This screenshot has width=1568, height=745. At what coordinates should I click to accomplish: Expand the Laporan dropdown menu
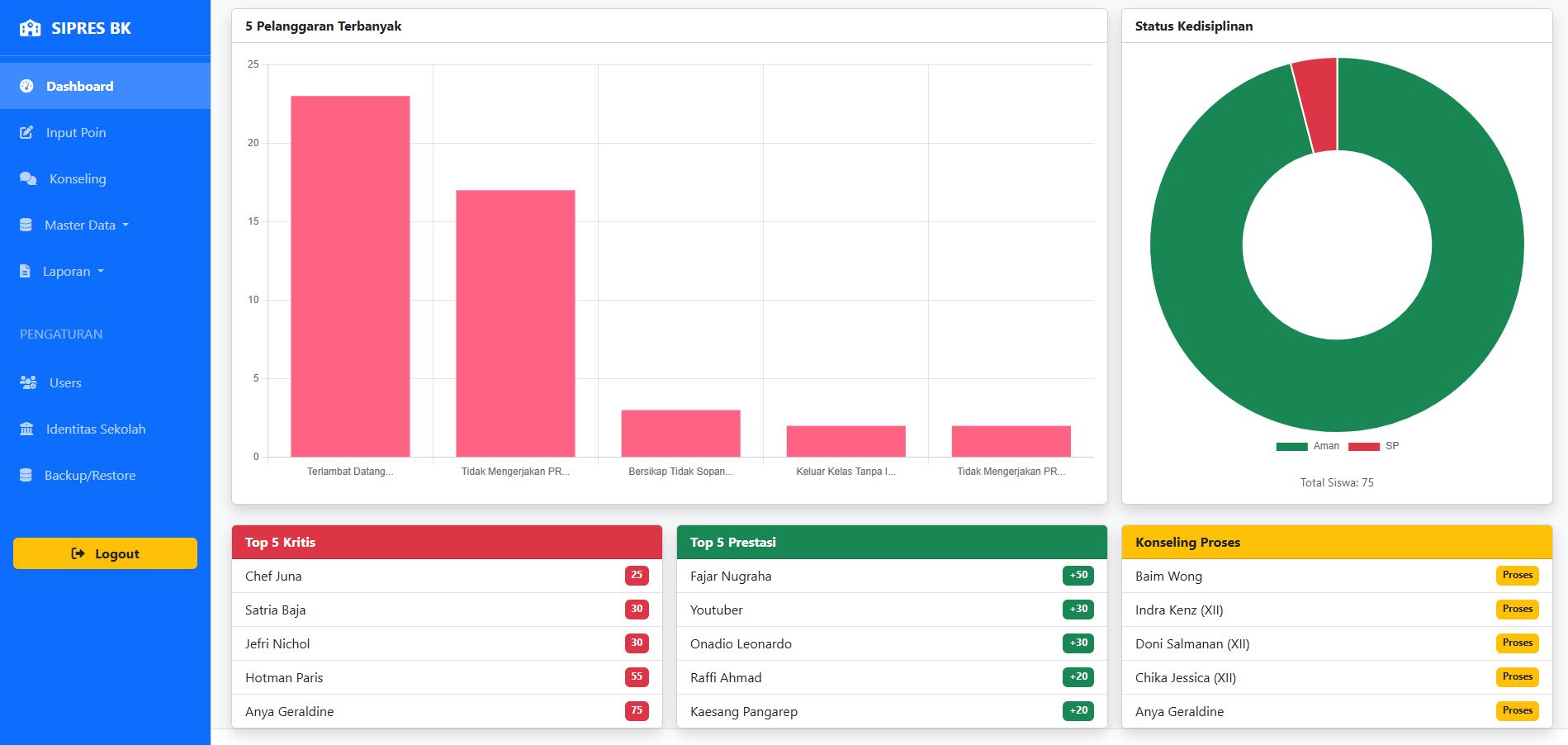[x=73, y=271]
